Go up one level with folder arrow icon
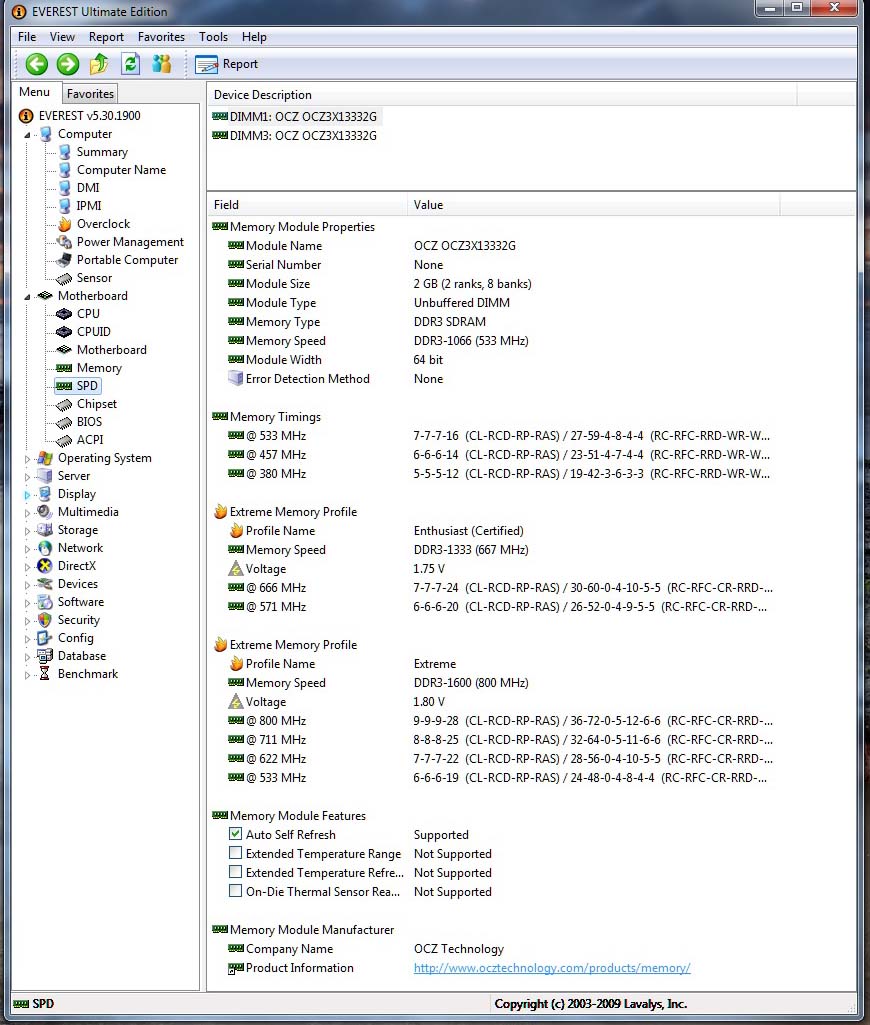The width and height of the screenshot is (870, 1025). 99,64
